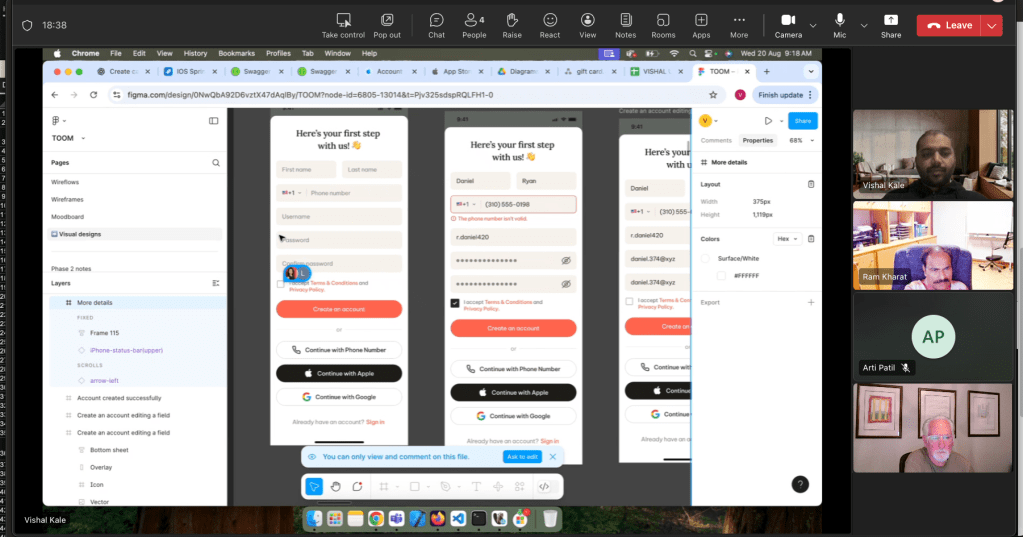Open the Mic options dropdown arrow
The image size is (1023, 537).
click(x=863, y=26)
